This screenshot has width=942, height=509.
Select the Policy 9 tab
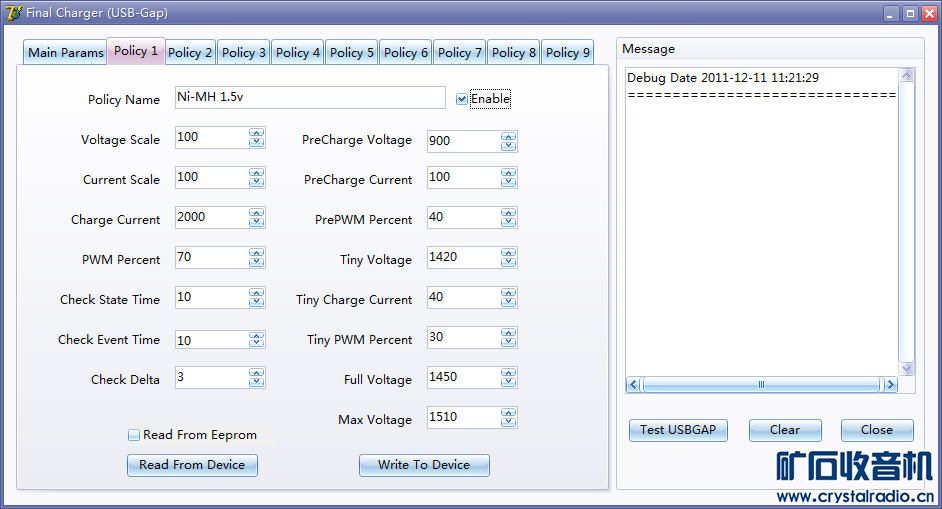568,52
